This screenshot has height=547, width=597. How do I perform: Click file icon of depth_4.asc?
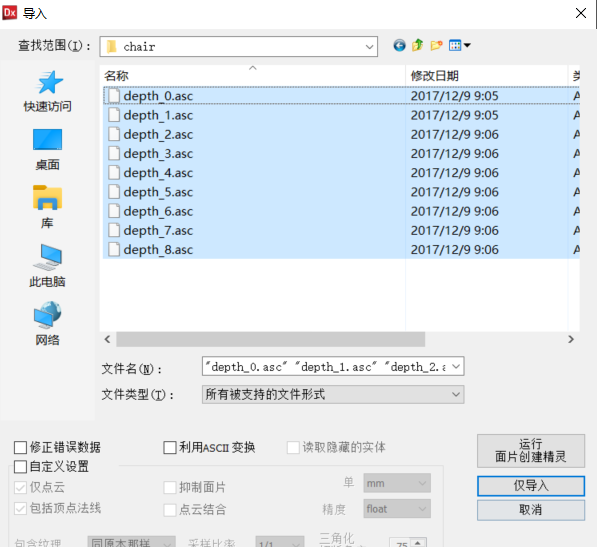point(114,173)
